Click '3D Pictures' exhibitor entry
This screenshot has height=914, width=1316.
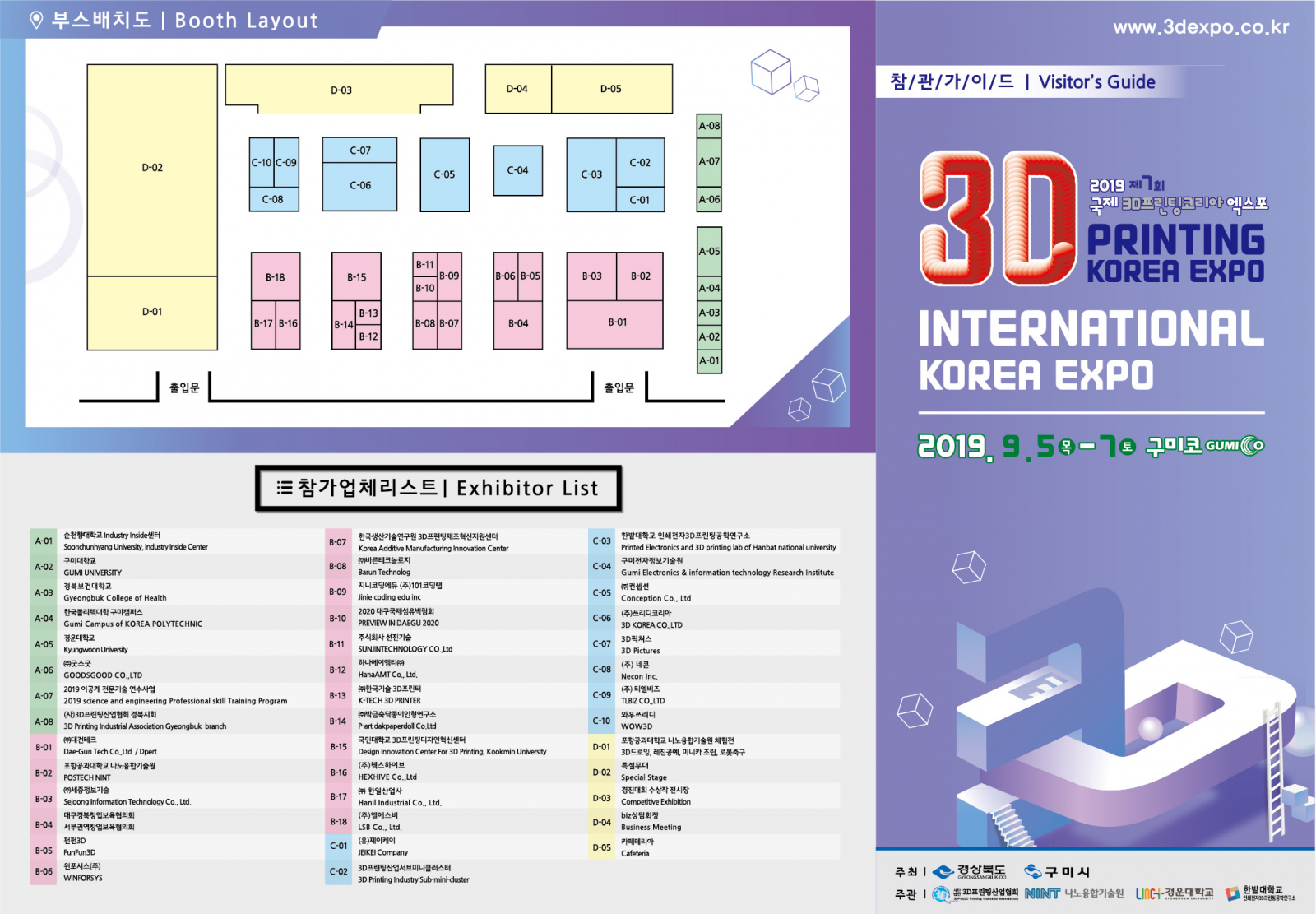click(641, 651)
